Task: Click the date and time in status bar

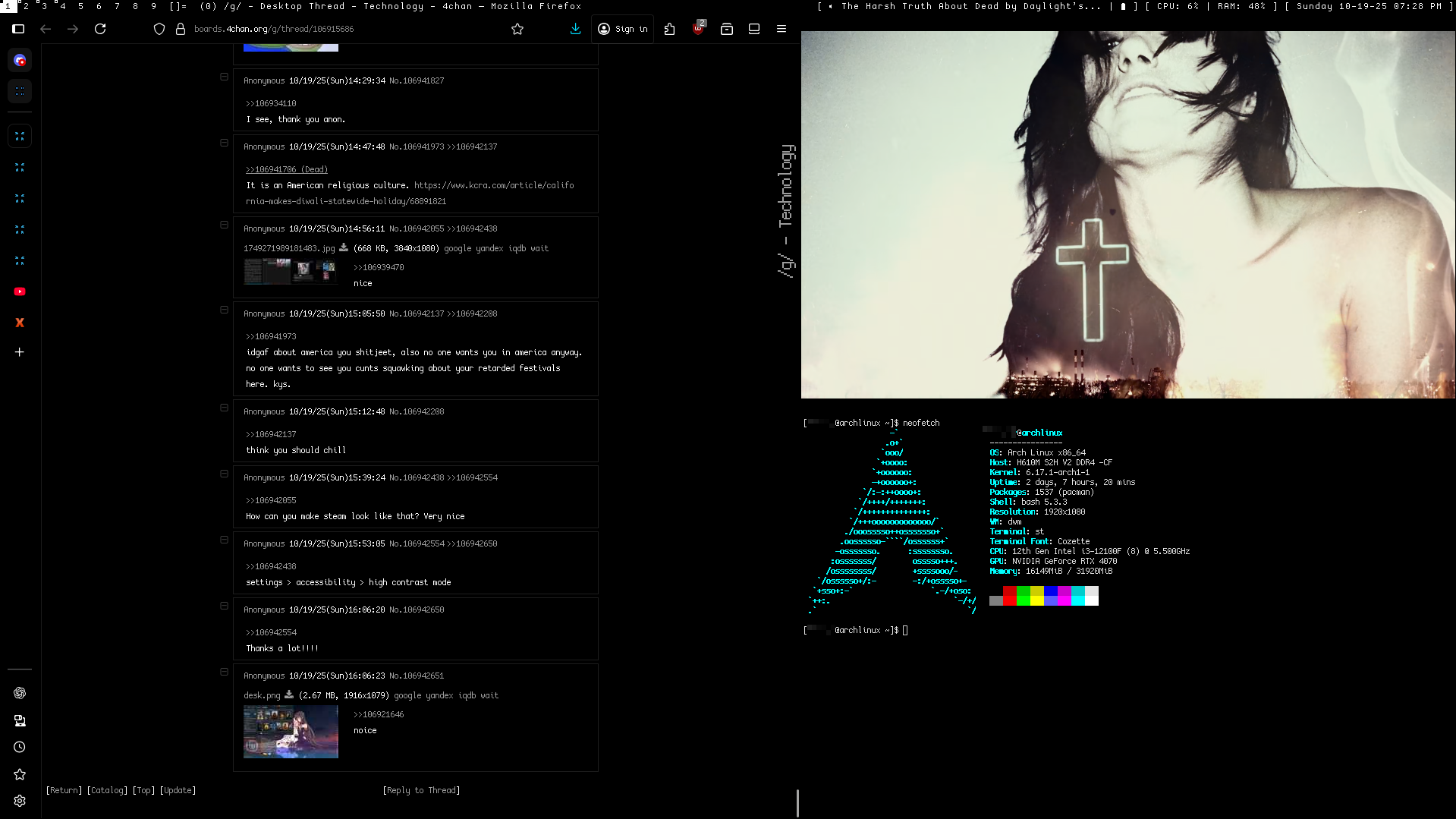Action: tap(1369, 6)
